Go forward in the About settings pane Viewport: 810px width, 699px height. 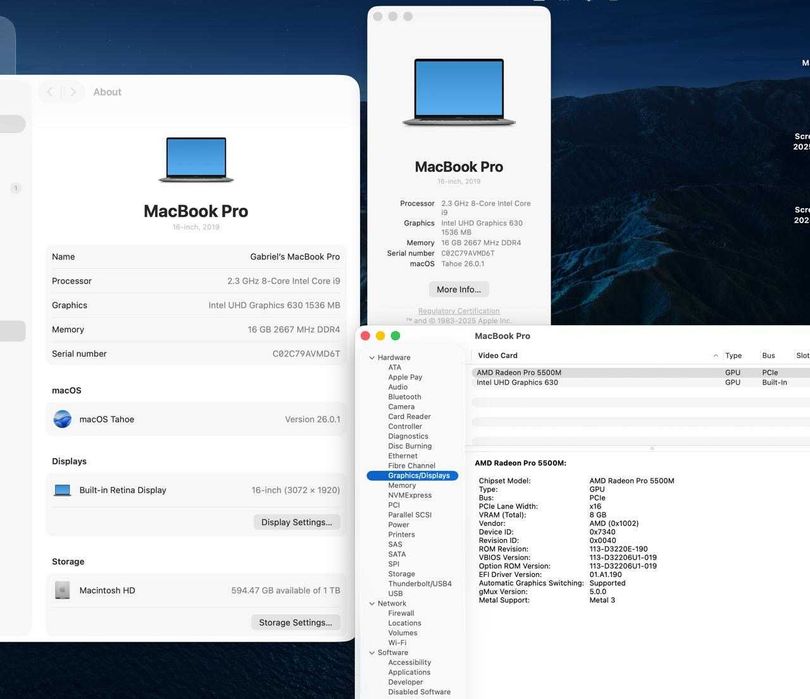(73, 92)
